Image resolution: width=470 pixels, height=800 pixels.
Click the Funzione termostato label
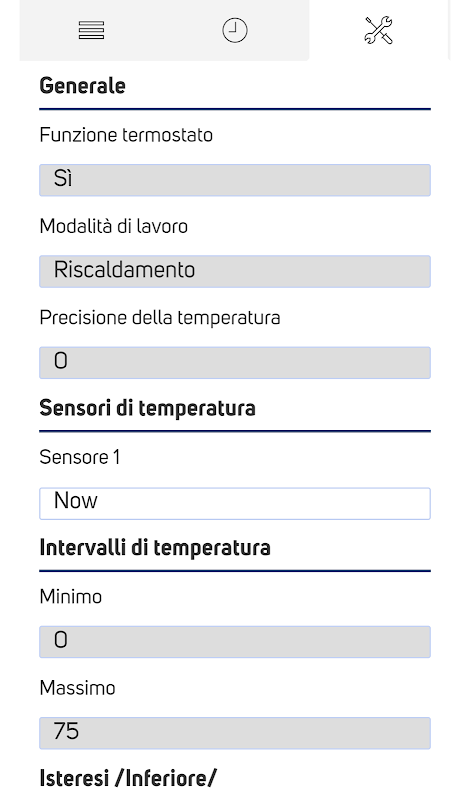point(126,135)
